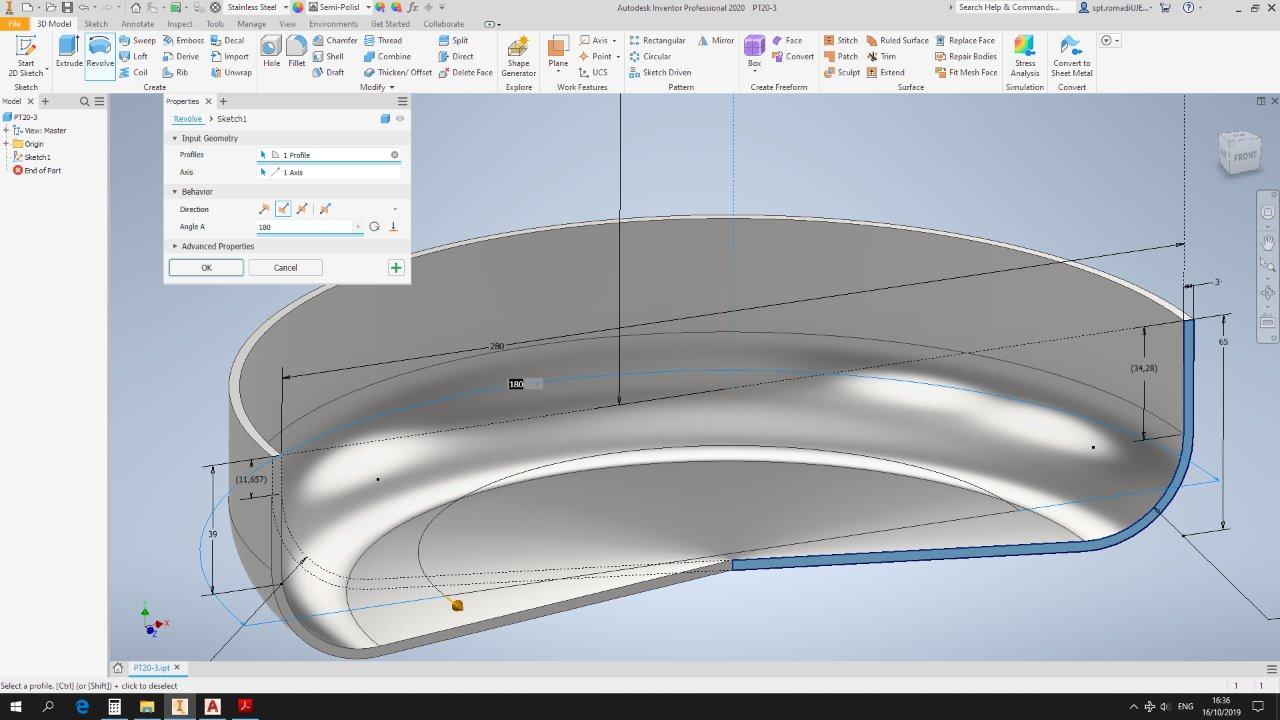1280x720 pixels.
Task: Collapse the Input Geometry section
Action: (x=175, y=138)
